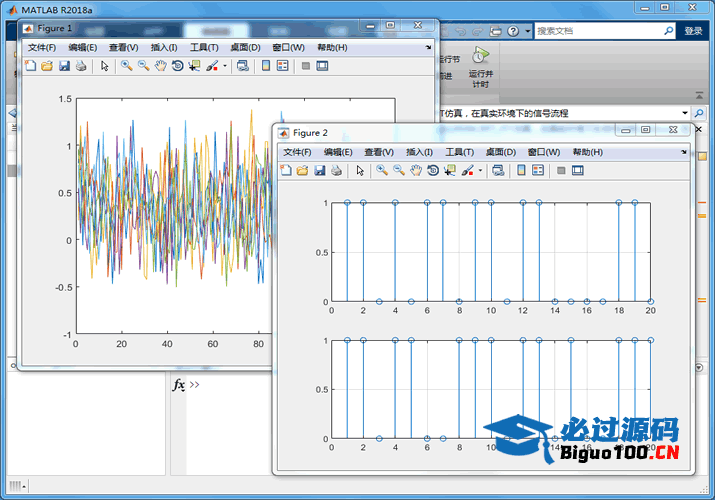Open 文件(F) menu in Figure 1
Screen dimensions: 715x500
(x=43, y=47)
